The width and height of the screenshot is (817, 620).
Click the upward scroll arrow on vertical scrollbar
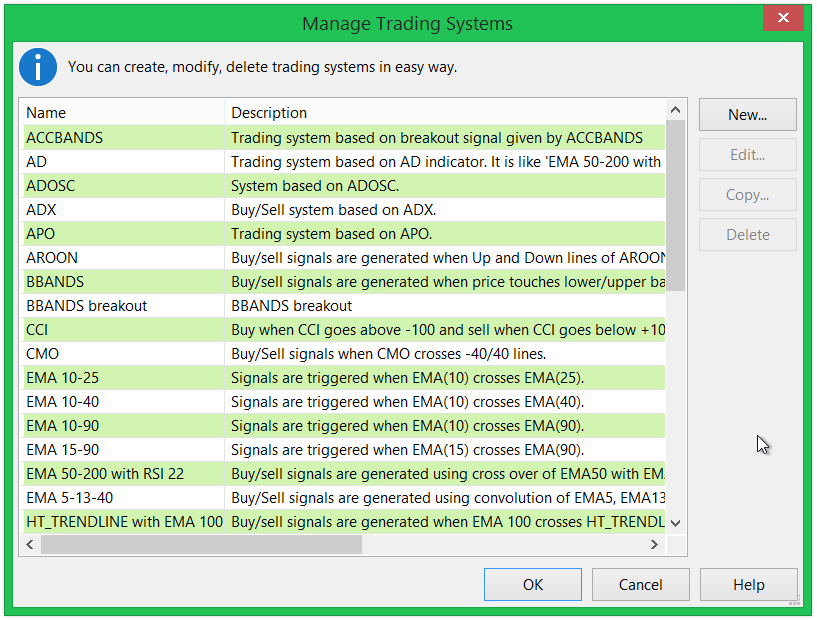click(675, 109)
